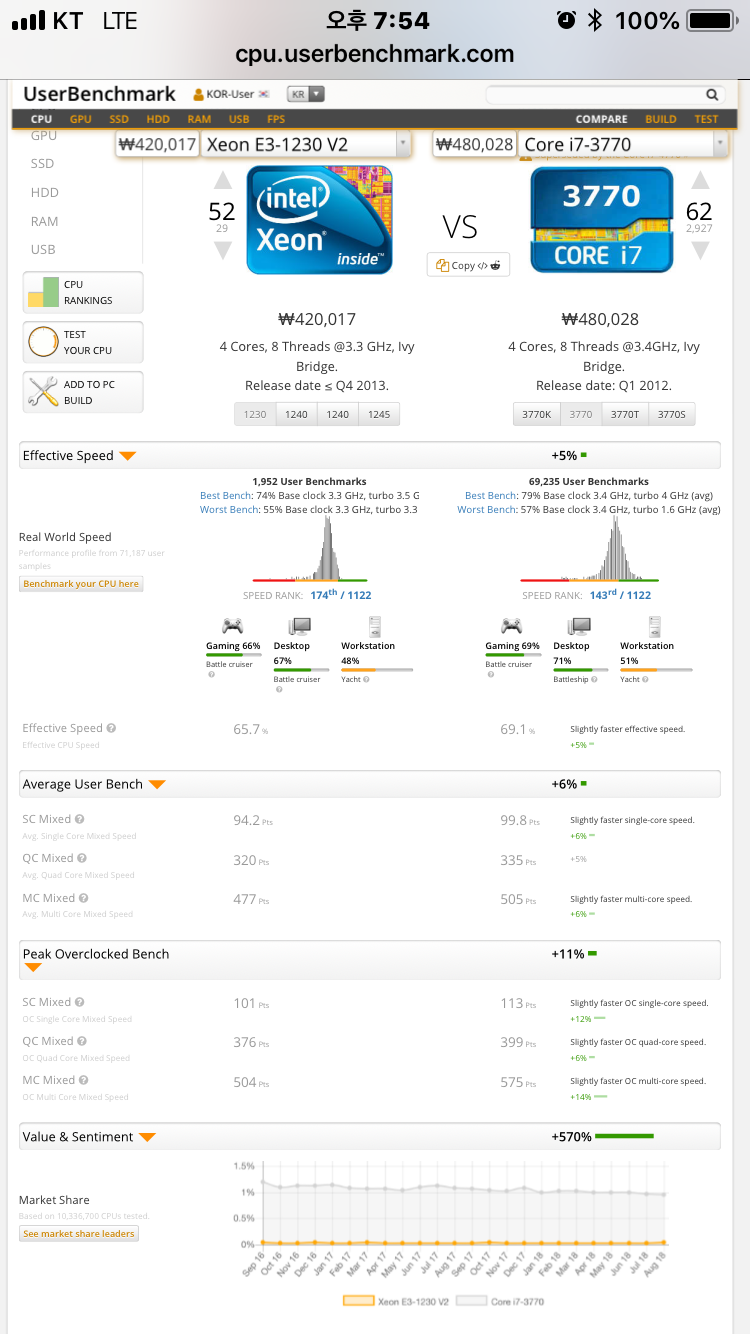Tap the cpu.userbenchmark.com address bar
The image size is (750, 1334).
coord(375,54)
